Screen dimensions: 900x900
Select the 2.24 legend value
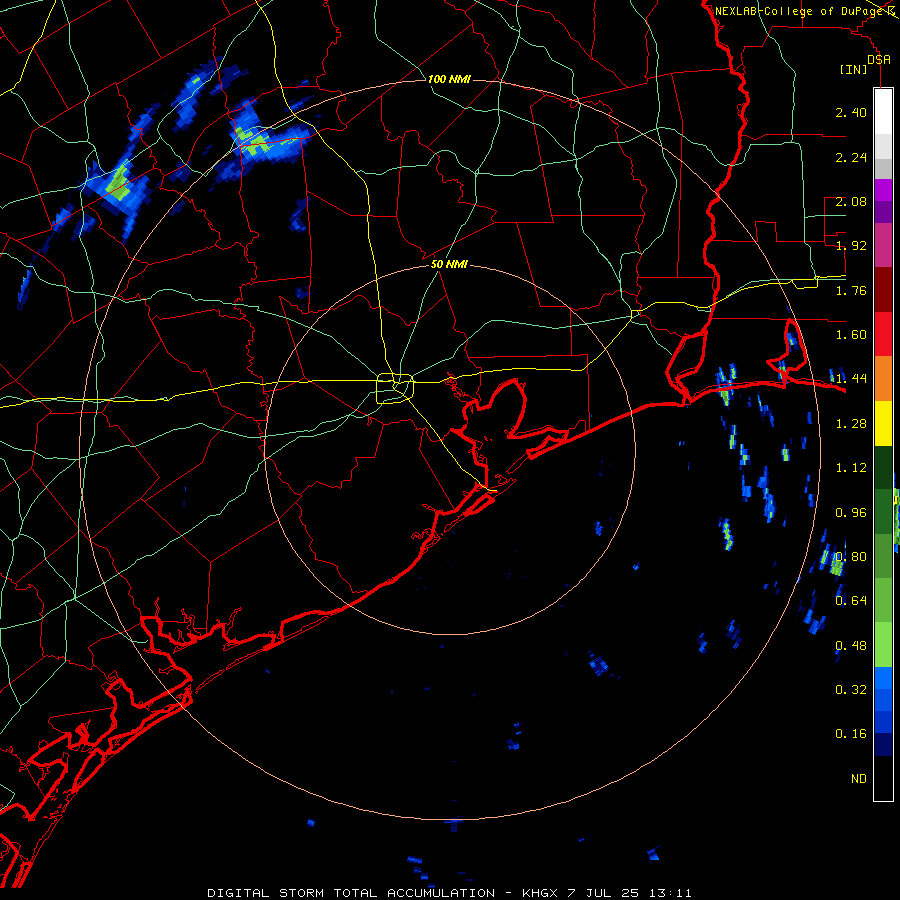click(851, 157)
